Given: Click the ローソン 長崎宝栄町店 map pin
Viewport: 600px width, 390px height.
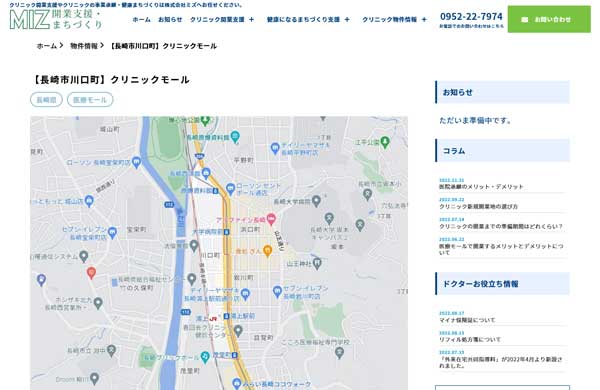Looking at the screenshot, I should (x=136, y=162).
